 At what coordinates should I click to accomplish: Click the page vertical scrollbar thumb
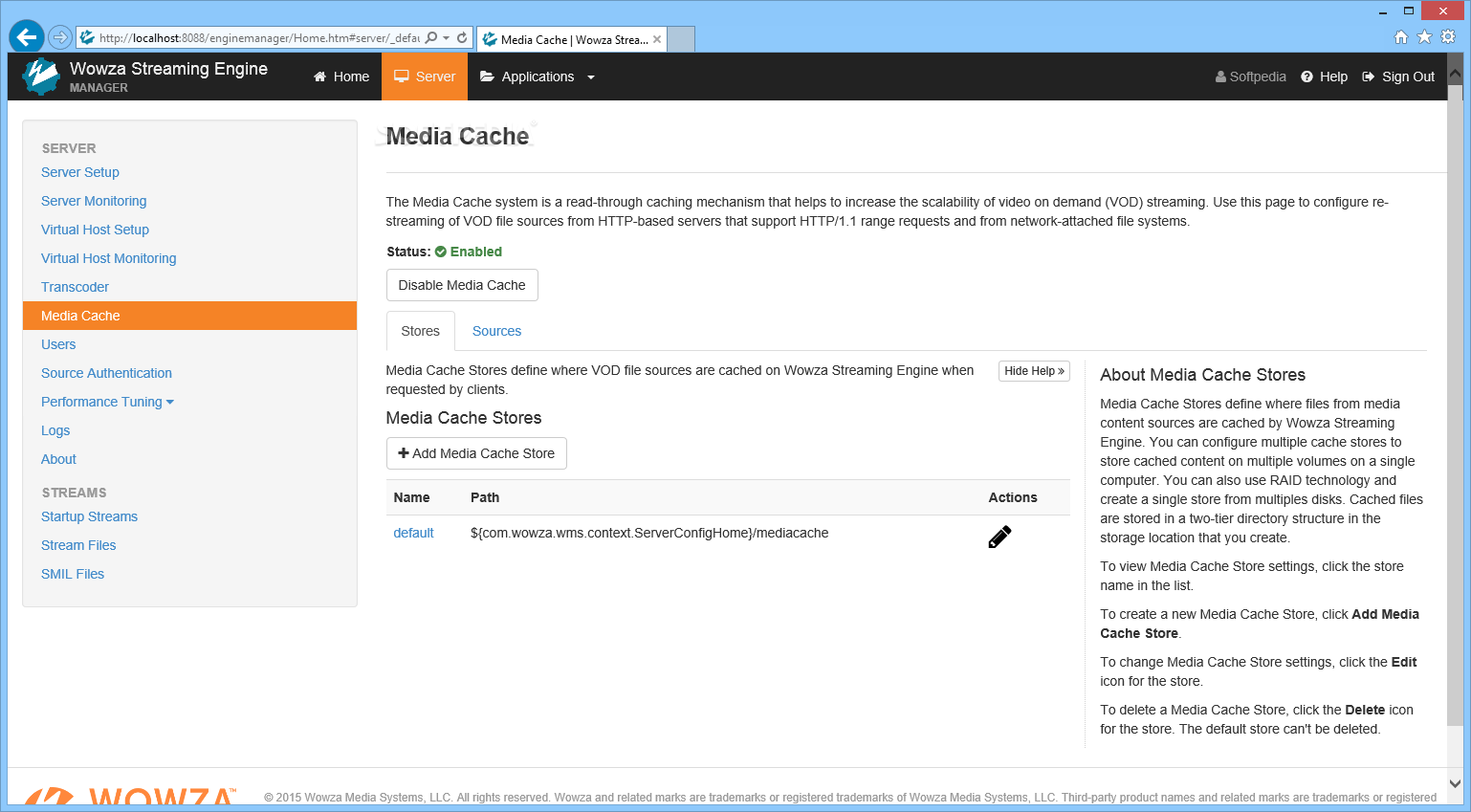pyautogui.click(x=1455, y=405)
